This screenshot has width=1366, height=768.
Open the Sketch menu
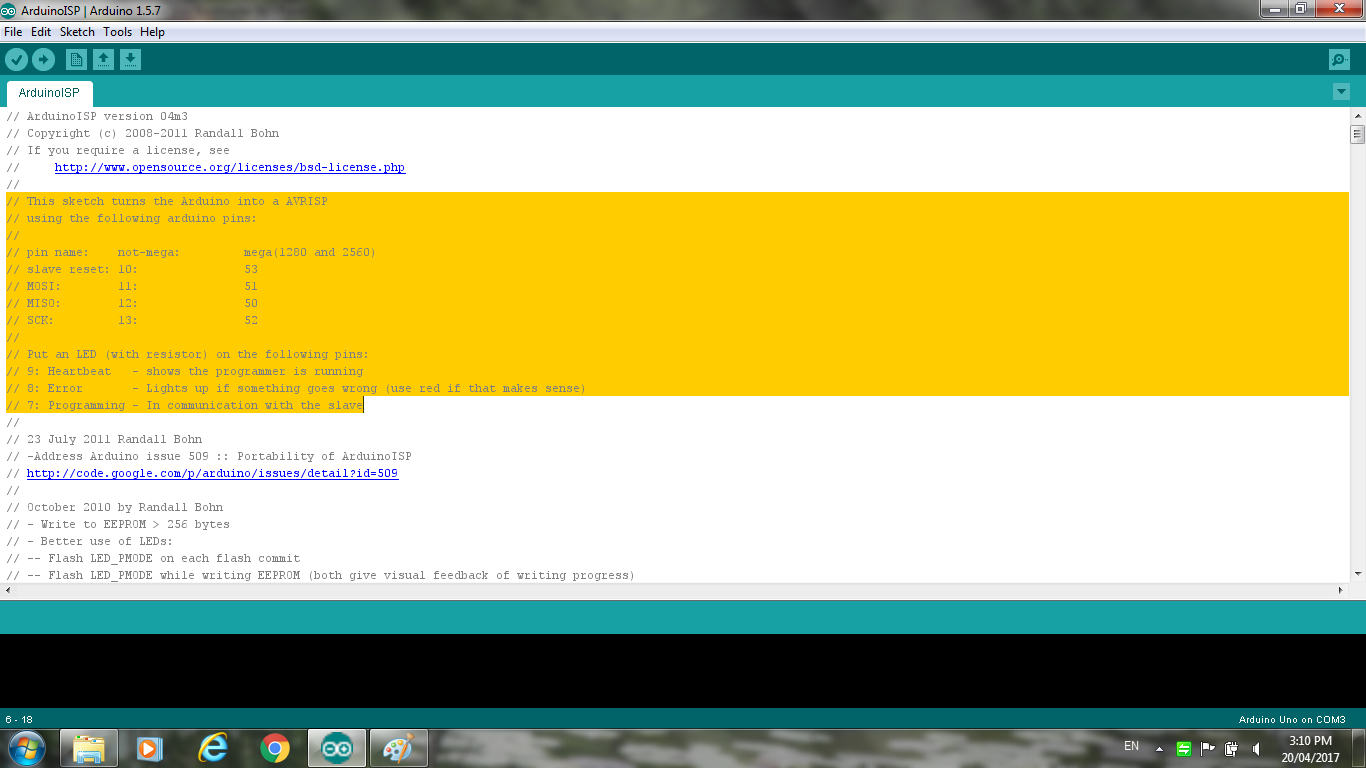pos(77,32)
